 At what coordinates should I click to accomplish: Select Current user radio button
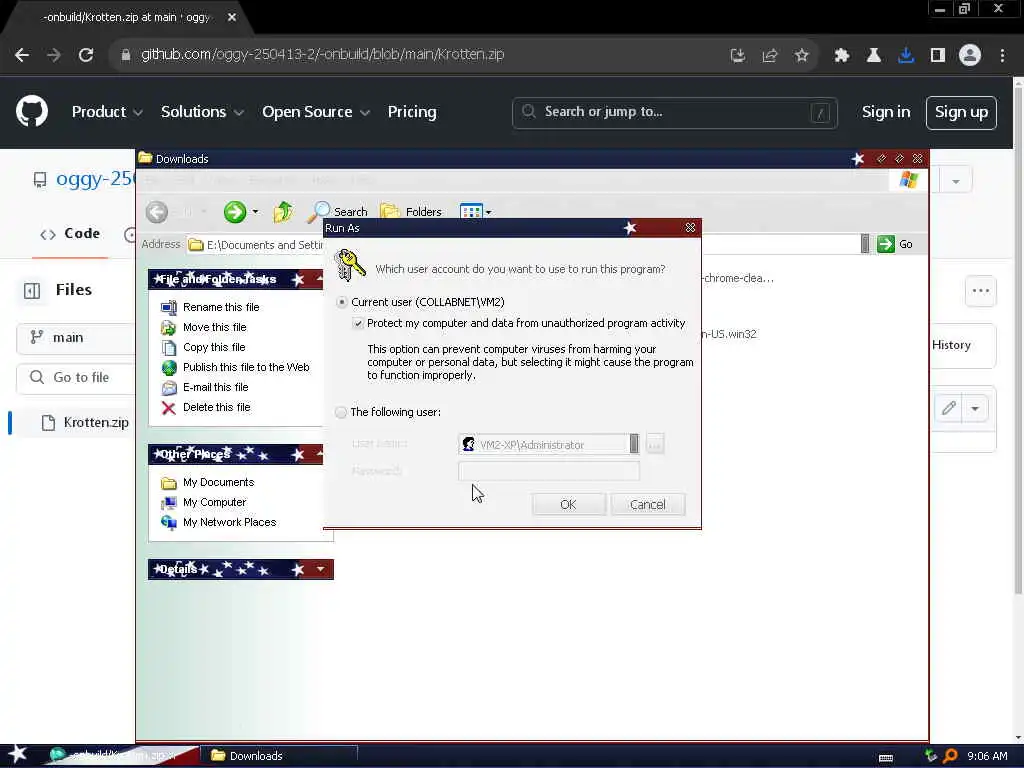[x=342, y=302]
